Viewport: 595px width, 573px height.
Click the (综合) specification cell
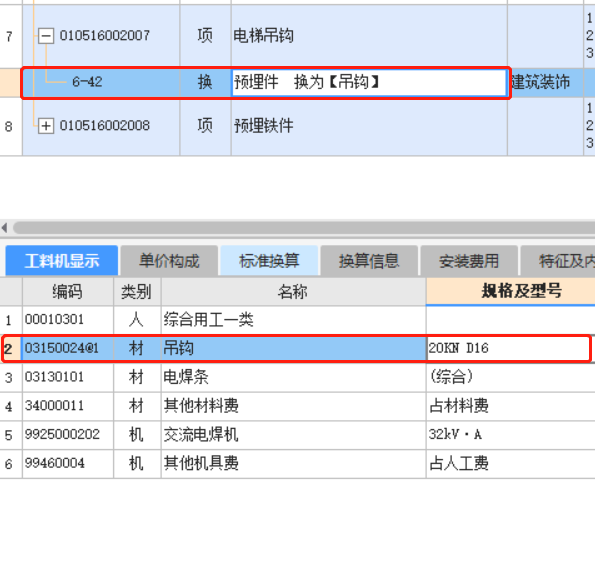510,378
